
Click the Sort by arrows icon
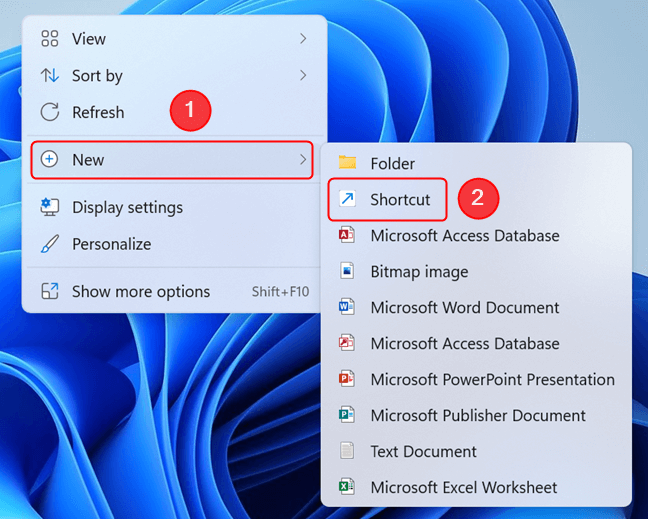(50, 76)
